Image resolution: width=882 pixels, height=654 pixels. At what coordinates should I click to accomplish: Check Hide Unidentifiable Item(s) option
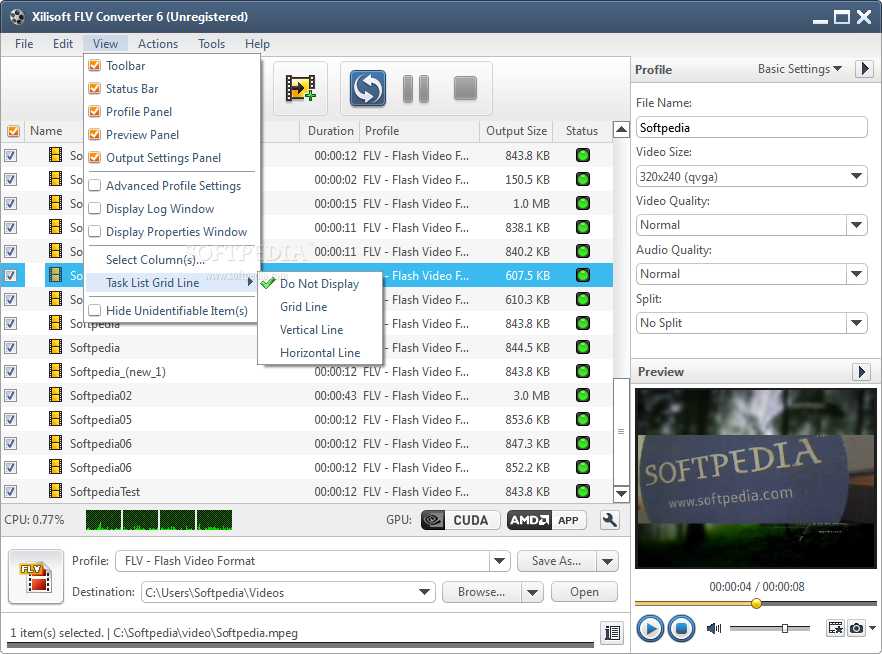(95, 310)
